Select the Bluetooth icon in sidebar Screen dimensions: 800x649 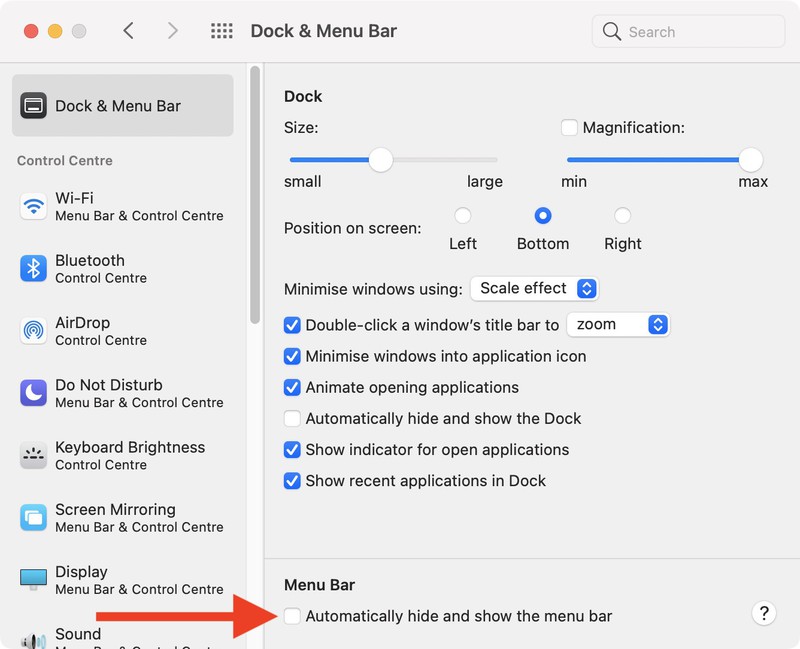[34, 269]
